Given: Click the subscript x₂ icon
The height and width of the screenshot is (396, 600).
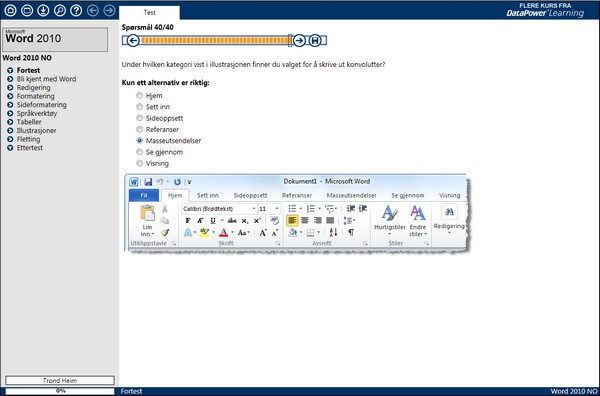Looking at the screenshot, I should click(x=245, y=221).
